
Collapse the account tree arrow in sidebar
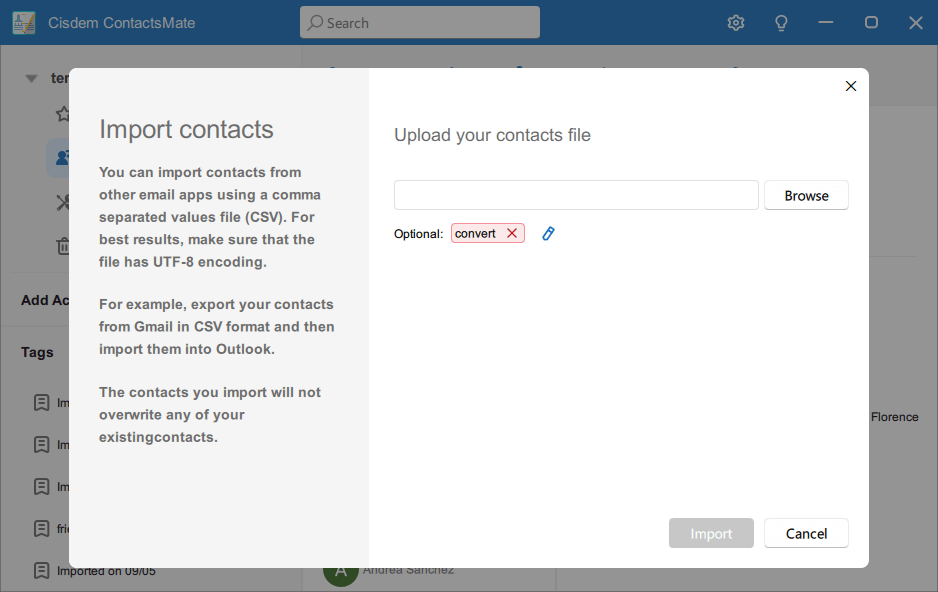[x=31, y=78]
